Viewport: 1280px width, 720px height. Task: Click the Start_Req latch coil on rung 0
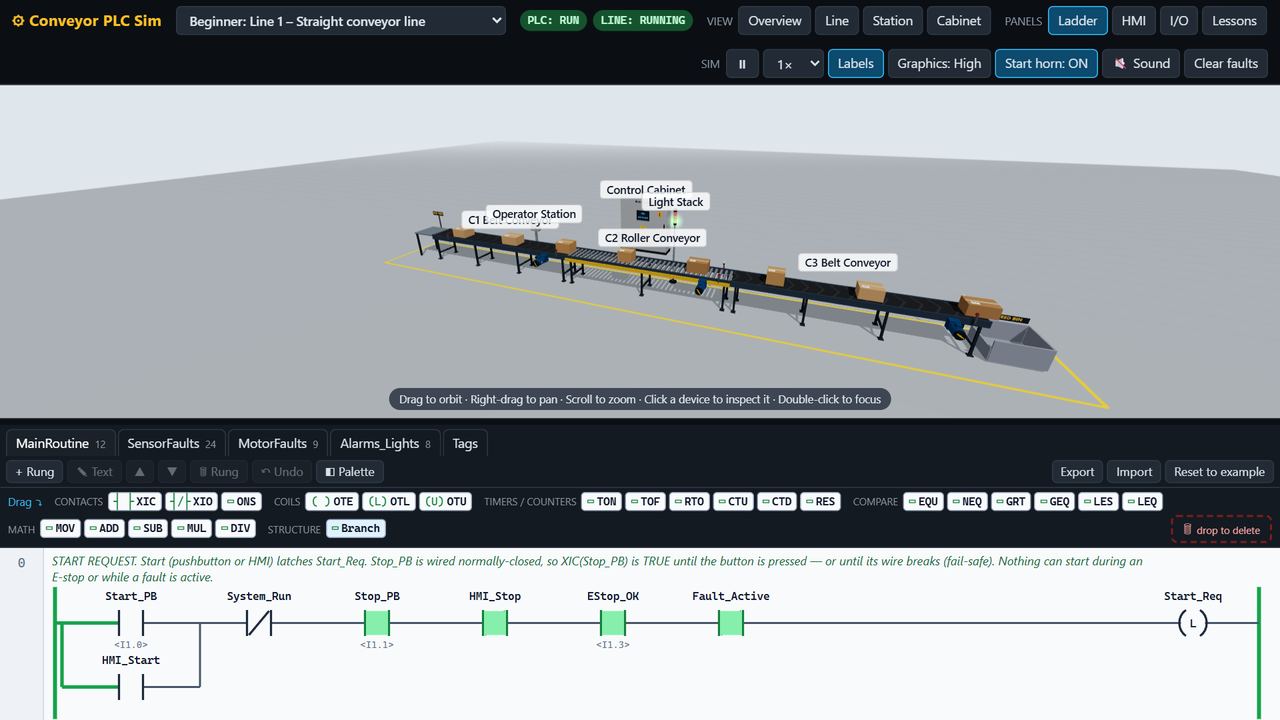click(x=1192, y=623)
